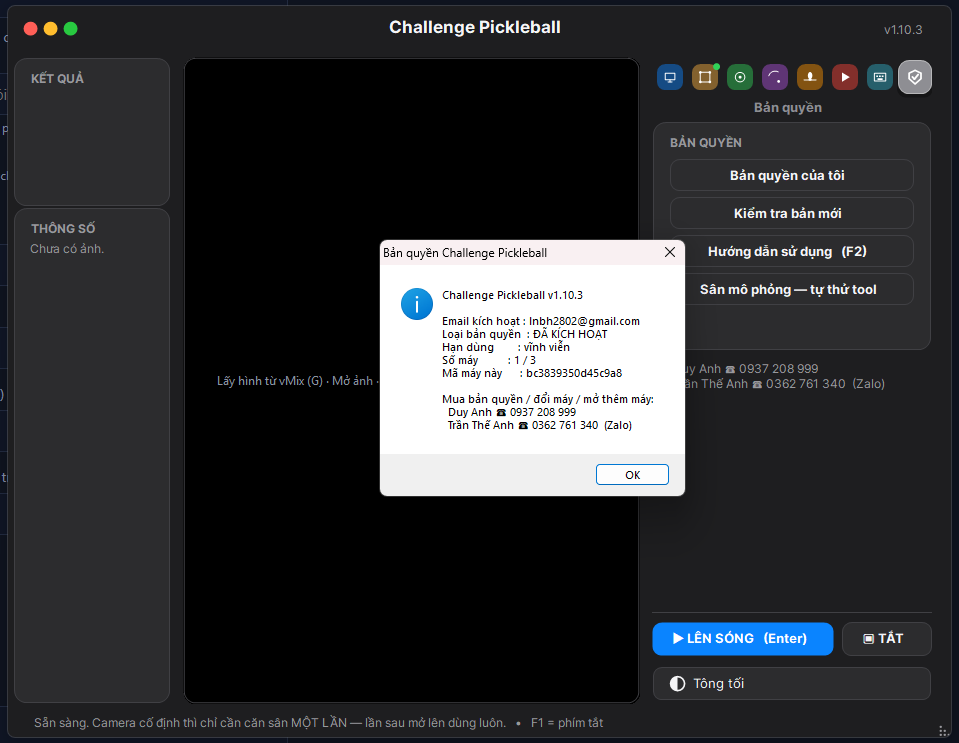Open the teal keyboard shortcuts icon
Viewport: 959px width, 743px height.
click(x=880, y=77)
